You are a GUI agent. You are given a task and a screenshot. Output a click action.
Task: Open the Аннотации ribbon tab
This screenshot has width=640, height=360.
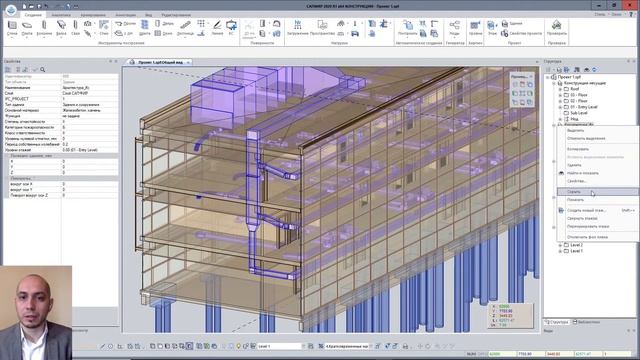point(125,15)
